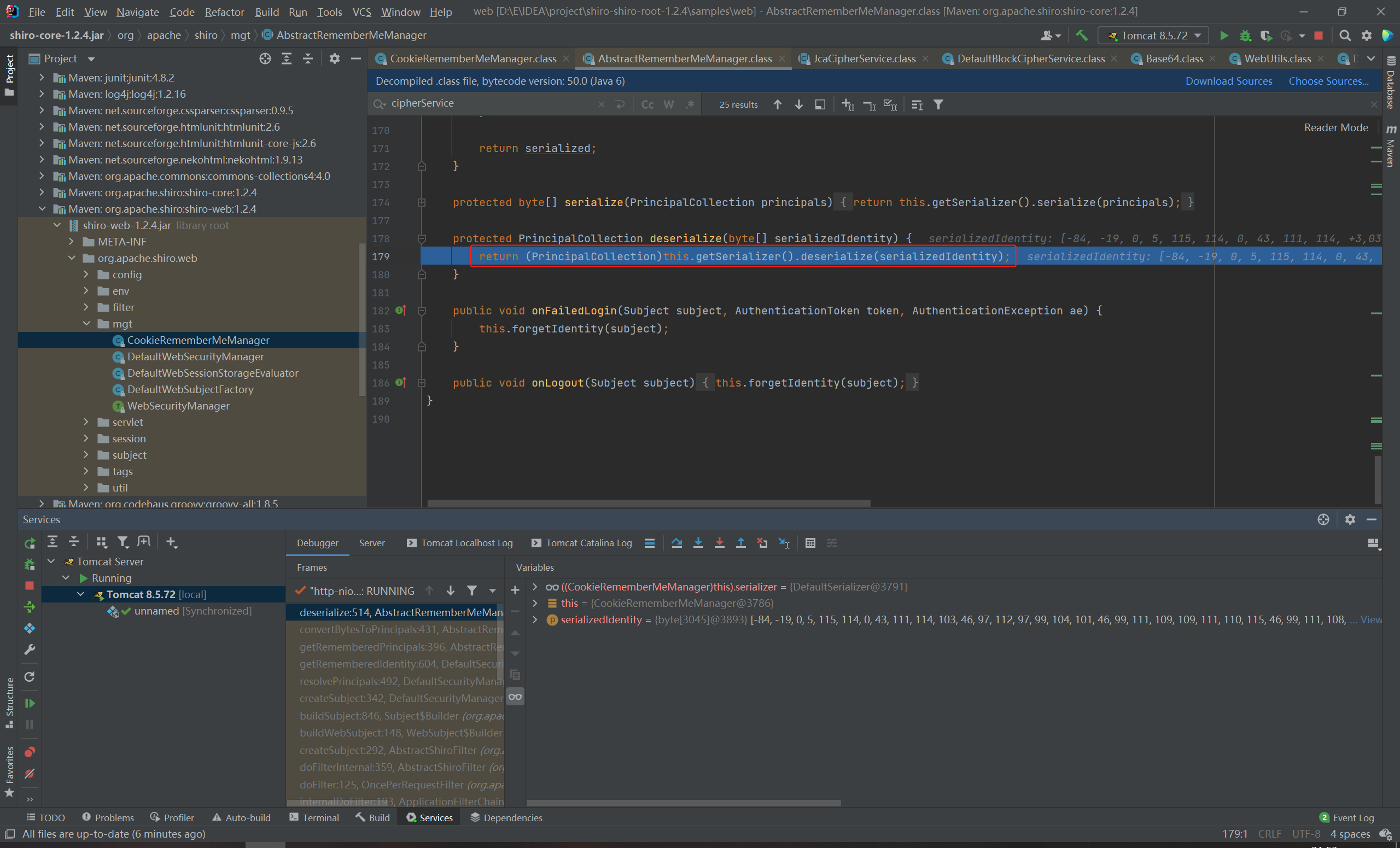Click the Mute Breakpoints icon
Image resolution: width=1400 pixels, height=848 pixels.
[x=30, y=774]
